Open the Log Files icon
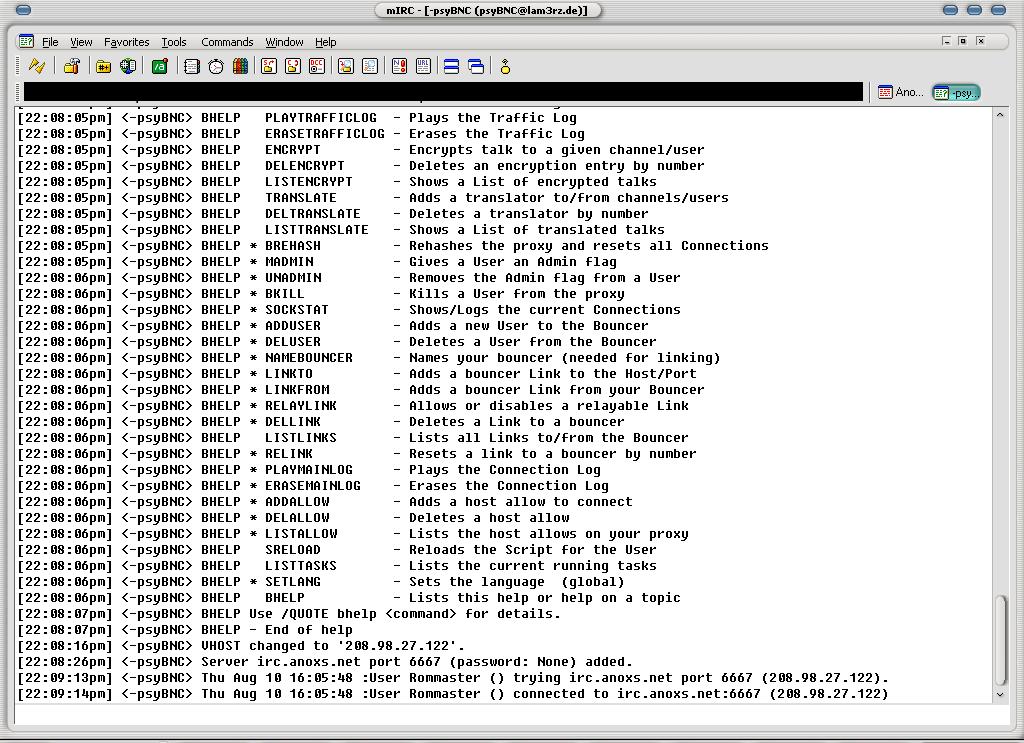The height and width of the screenshot is (743, 1024). click(370, 66)
